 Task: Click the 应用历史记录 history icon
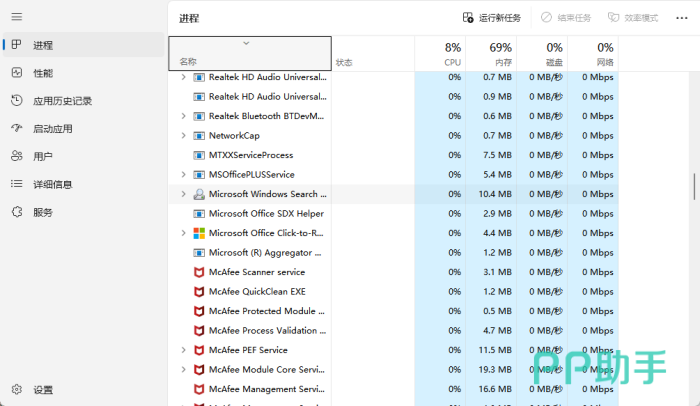click(x=17, y=100)
